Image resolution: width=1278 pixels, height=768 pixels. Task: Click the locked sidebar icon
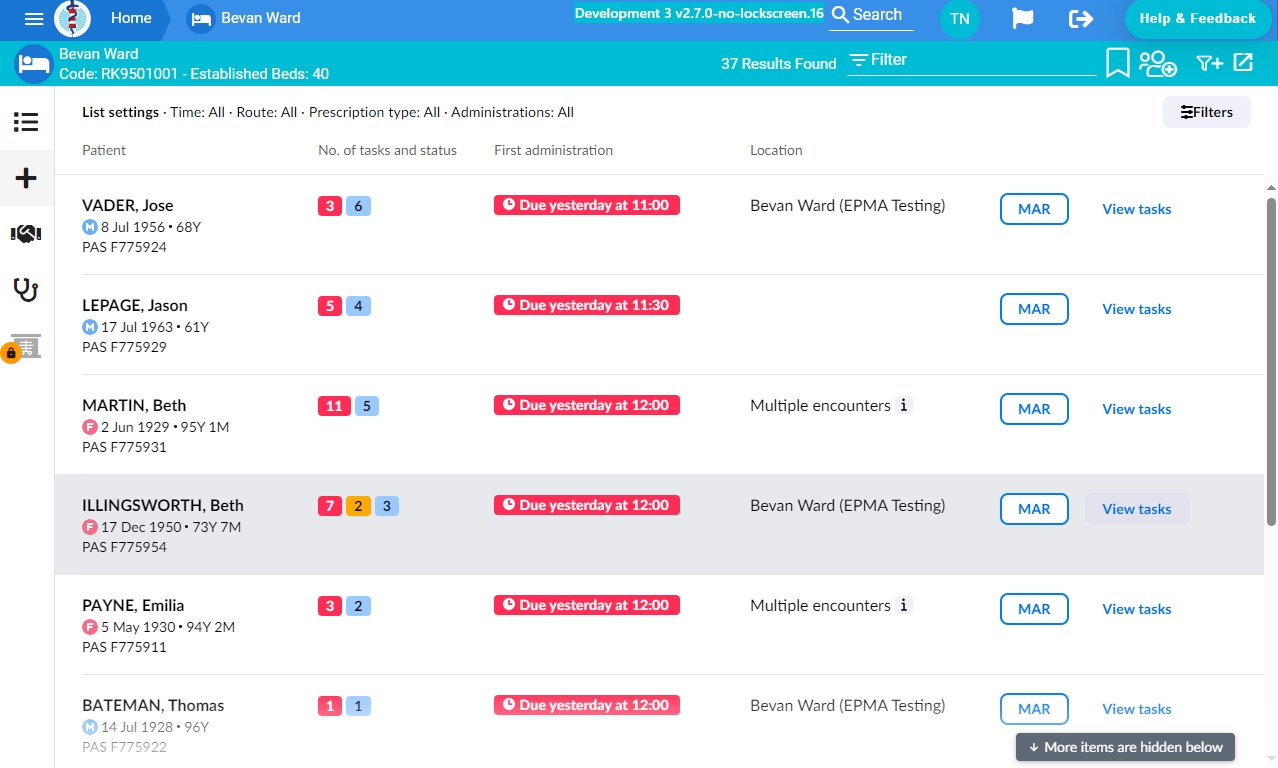[x=22, y=347]
